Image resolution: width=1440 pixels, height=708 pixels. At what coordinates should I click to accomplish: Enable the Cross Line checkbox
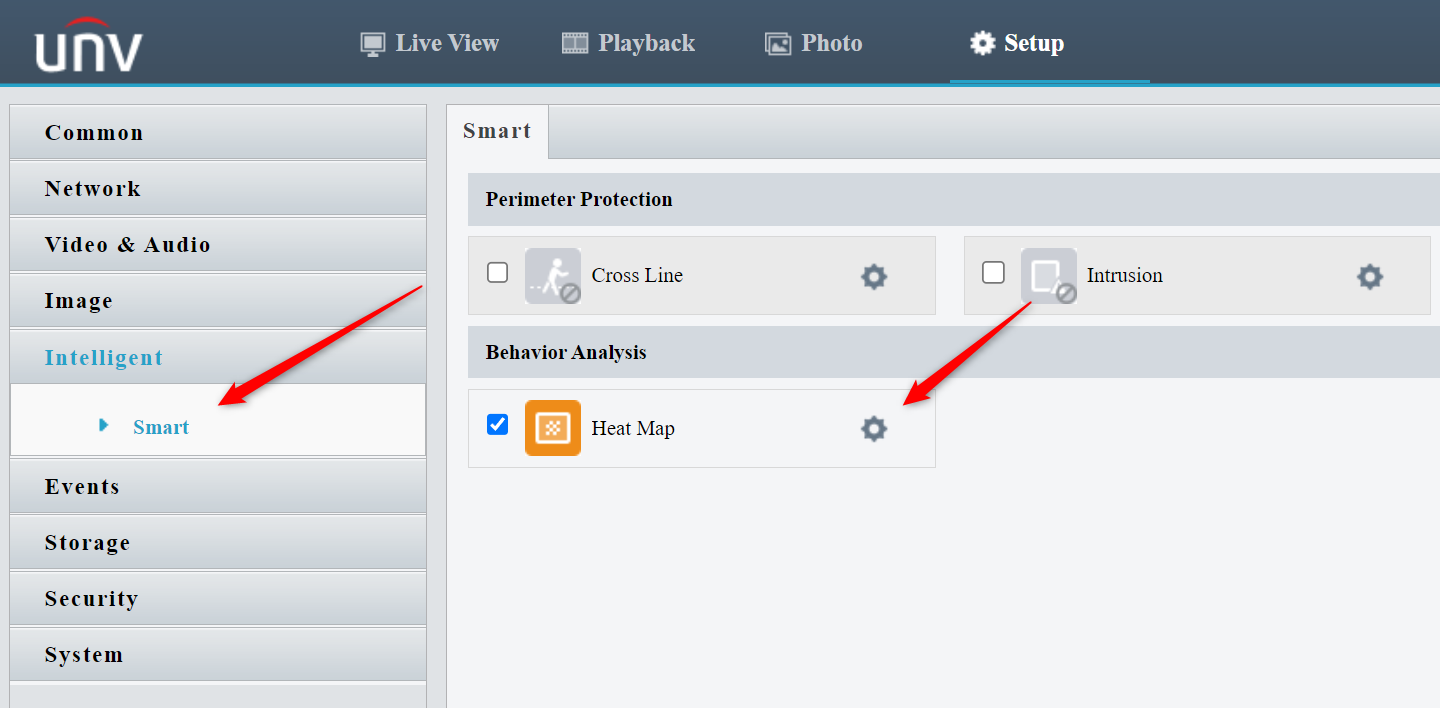pyautogui.click(x=497, y=272)
